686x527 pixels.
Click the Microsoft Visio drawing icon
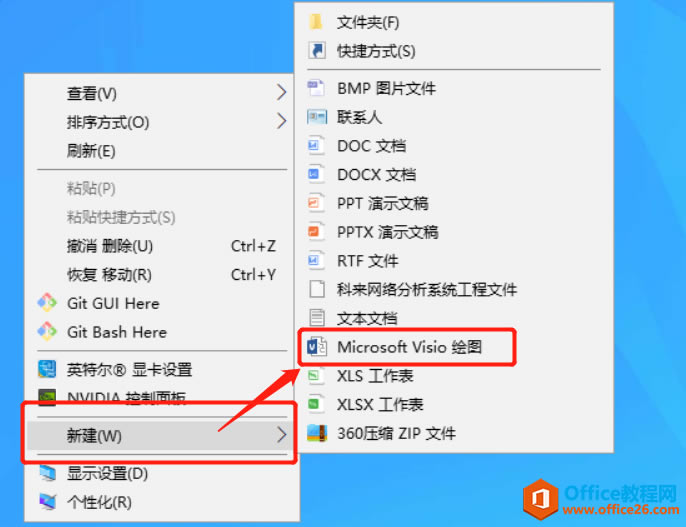(x=317, y=347)
